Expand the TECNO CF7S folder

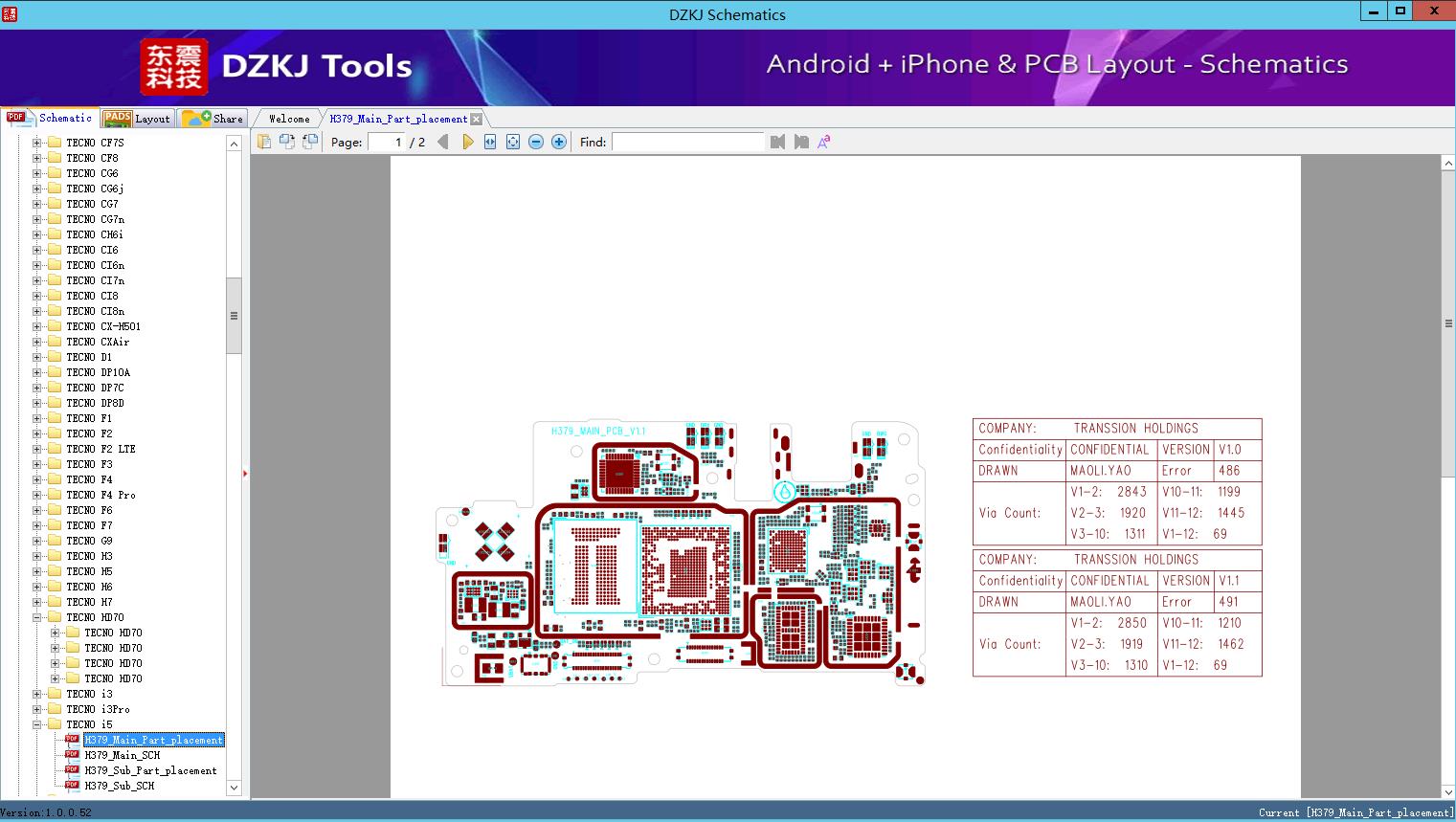pyautogui.click(x=37, y=143)
